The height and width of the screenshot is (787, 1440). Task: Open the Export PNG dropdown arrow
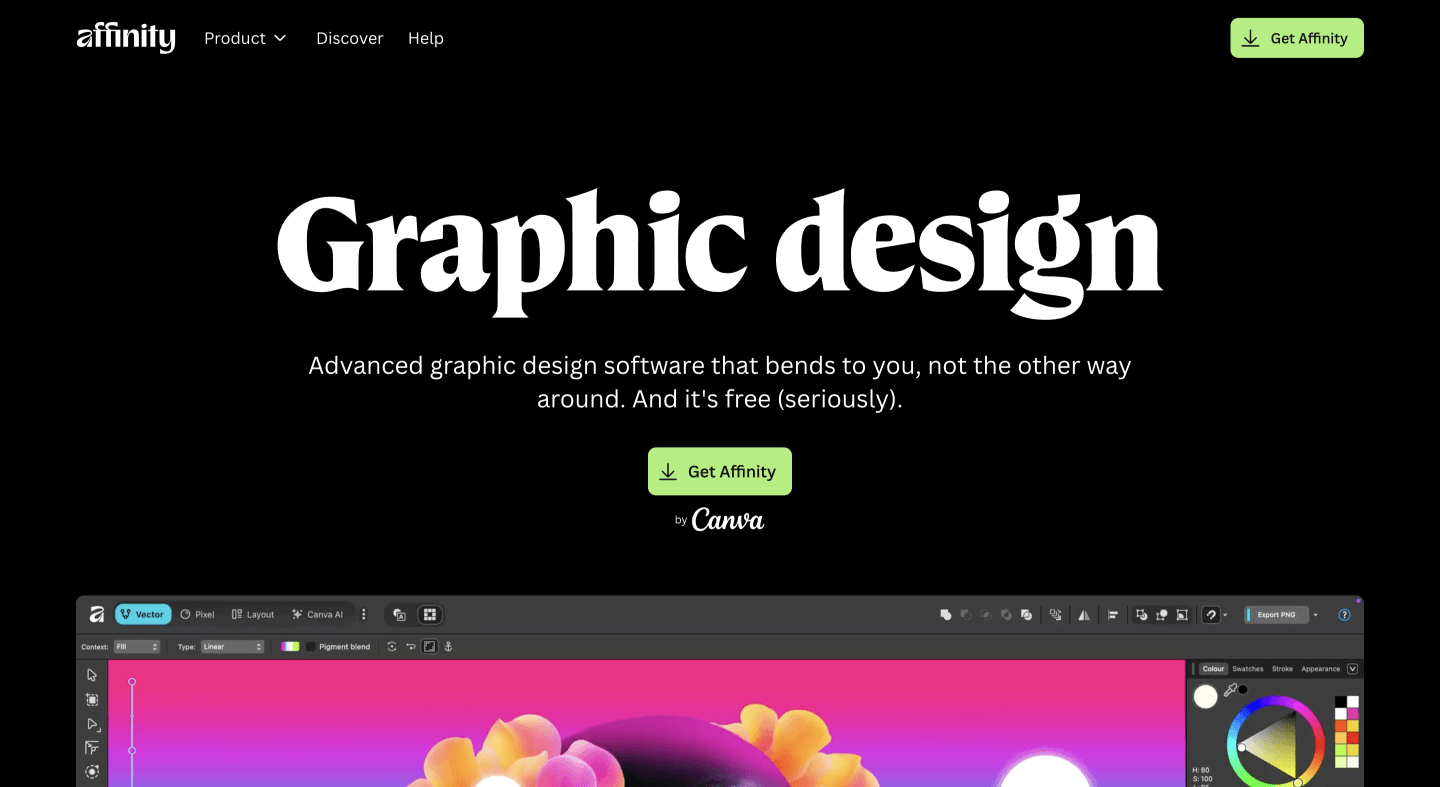pos(1315,614)
